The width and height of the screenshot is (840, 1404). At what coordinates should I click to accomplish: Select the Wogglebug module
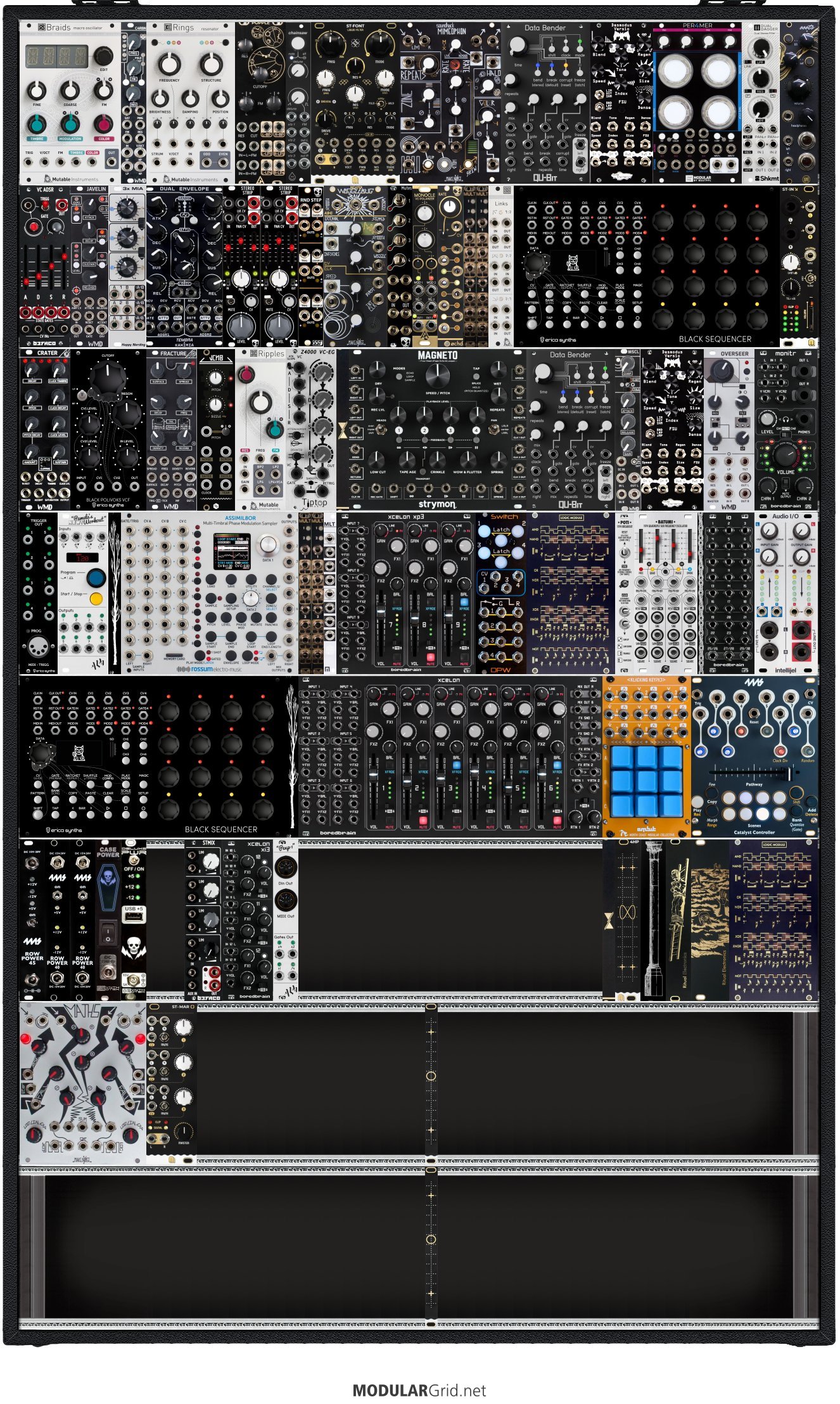click(x=355, y=266)
